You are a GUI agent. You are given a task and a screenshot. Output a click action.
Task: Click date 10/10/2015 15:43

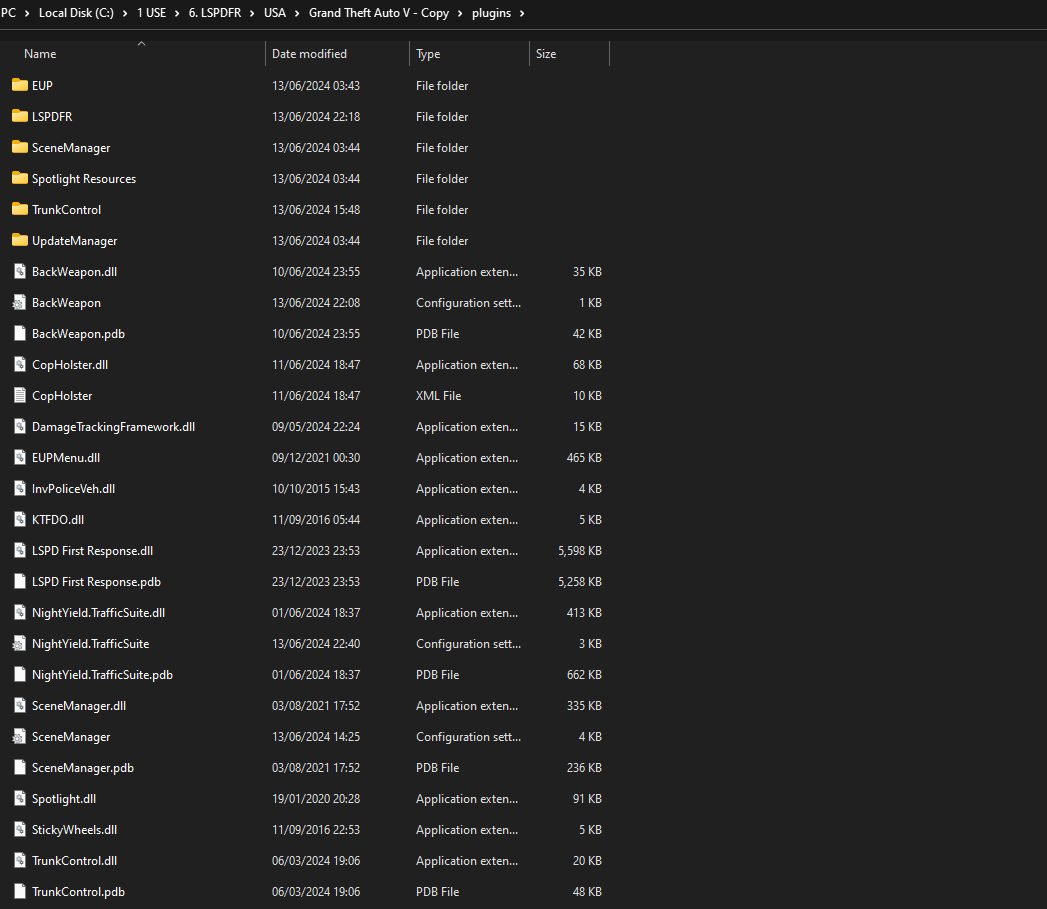tap(316, 489)
